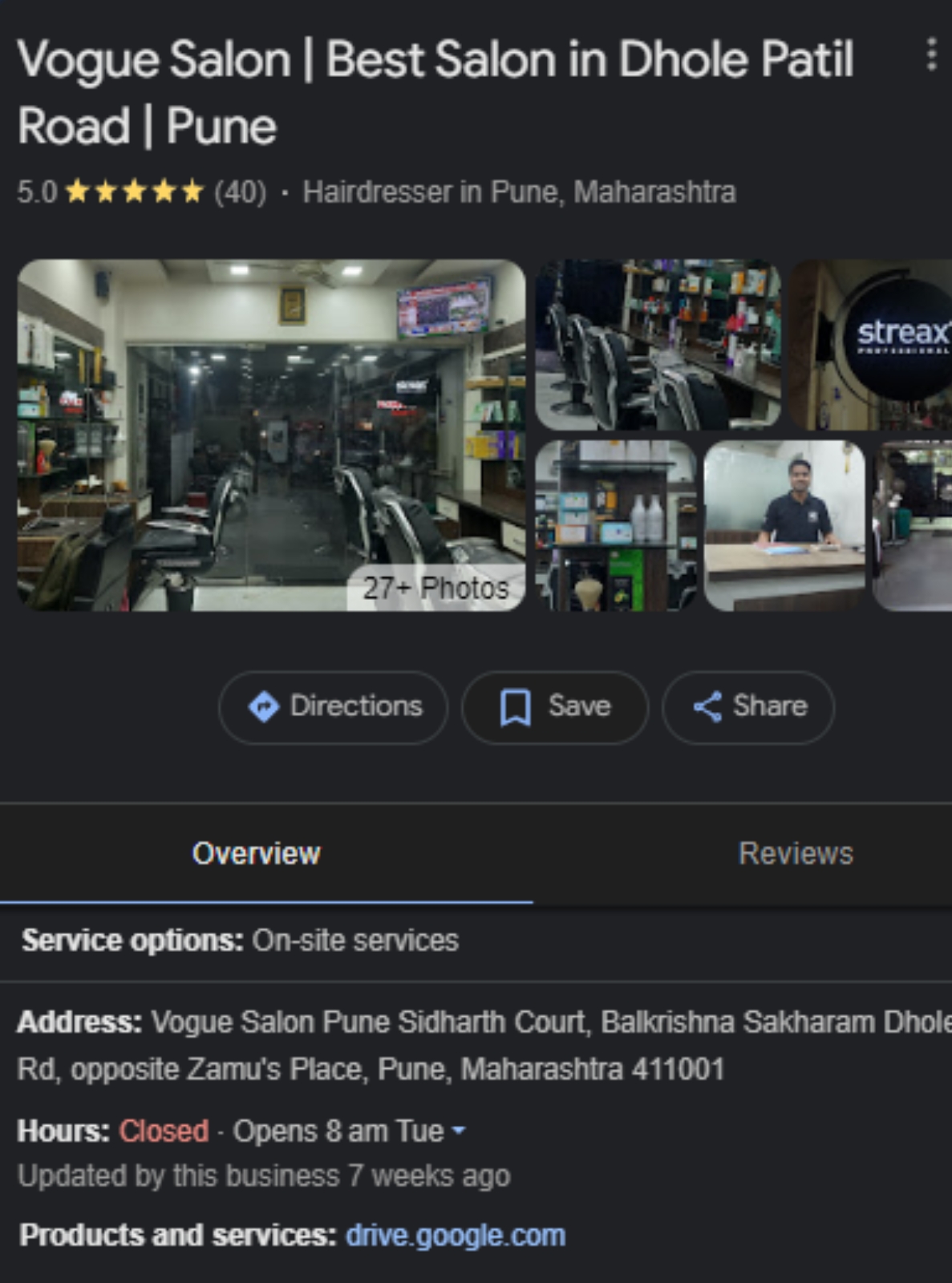Click the 27+ Photos label
Viewport: 952px width, 1283px height.
435,589
